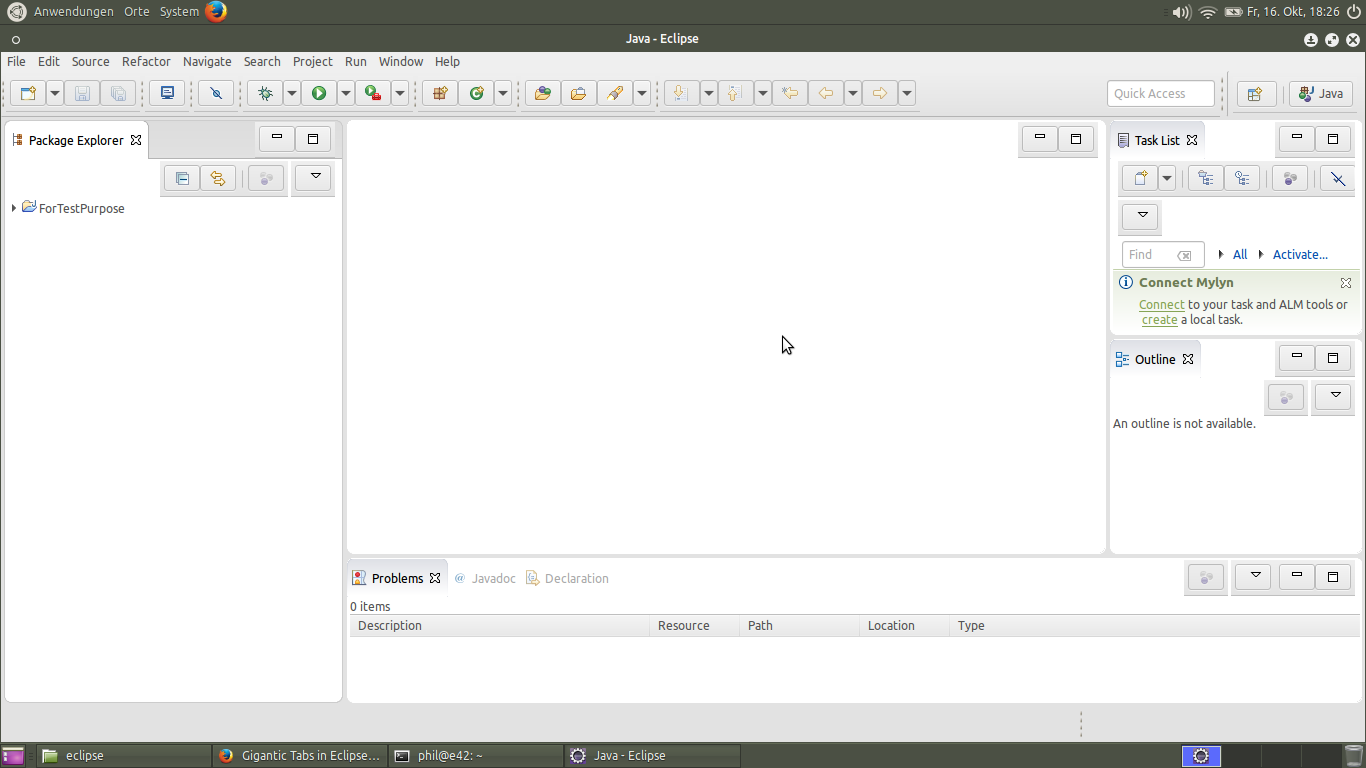Switch Task List to Categorized presentation
The height and width of the screenshot is (768, 1366).
[1206, 178]
